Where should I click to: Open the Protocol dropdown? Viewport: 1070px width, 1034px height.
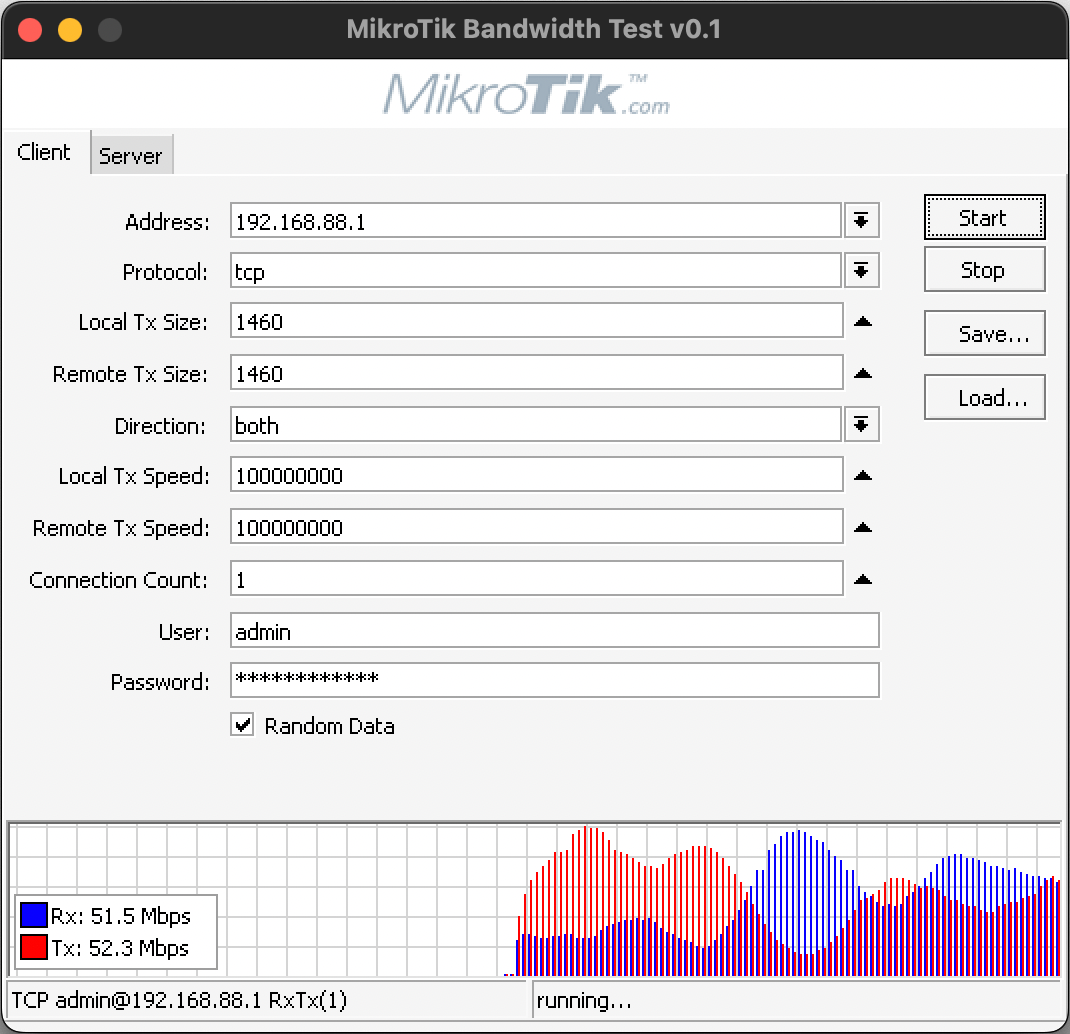(x=861, y=270)
